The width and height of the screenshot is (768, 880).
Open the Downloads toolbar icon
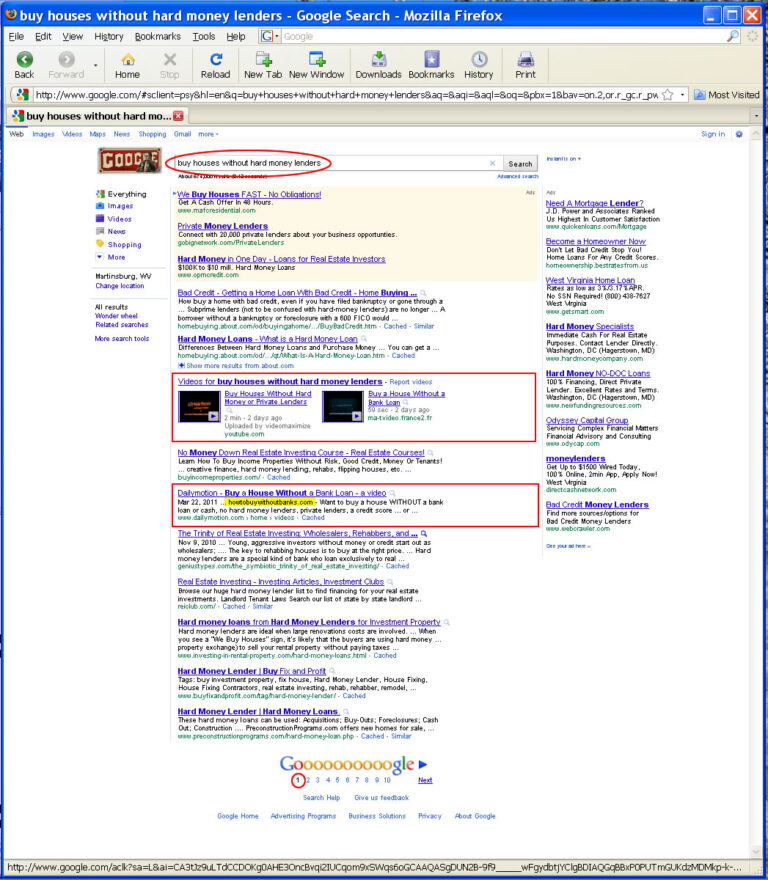tap(378, 59)
